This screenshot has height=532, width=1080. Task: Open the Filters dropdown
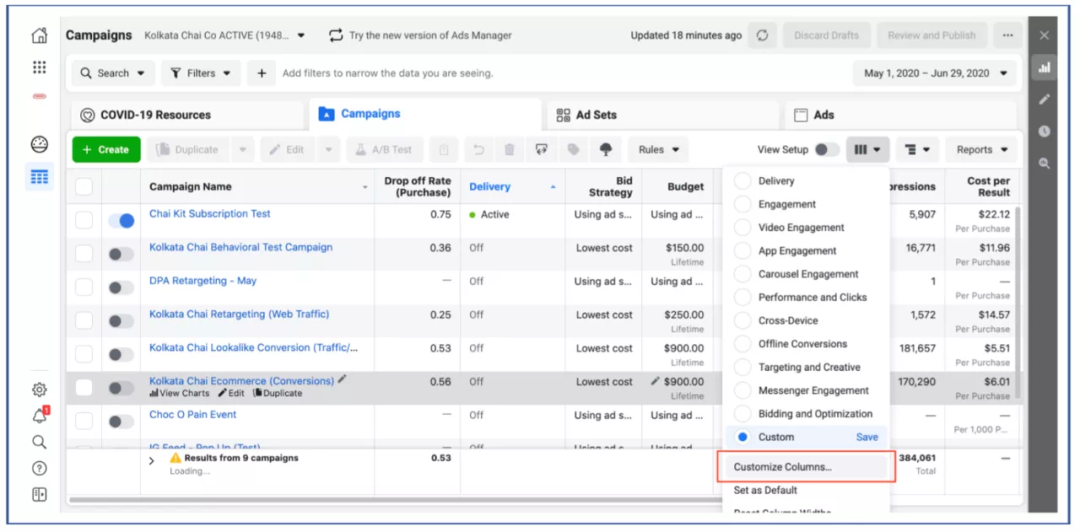200,73
